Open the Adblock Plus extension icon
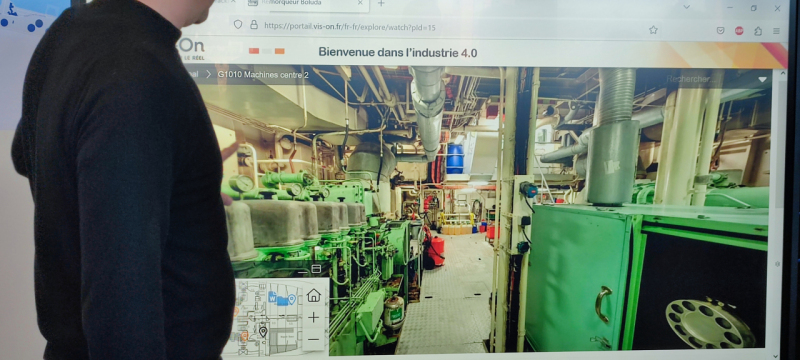The image size is (800, 360). pos(739,31)
